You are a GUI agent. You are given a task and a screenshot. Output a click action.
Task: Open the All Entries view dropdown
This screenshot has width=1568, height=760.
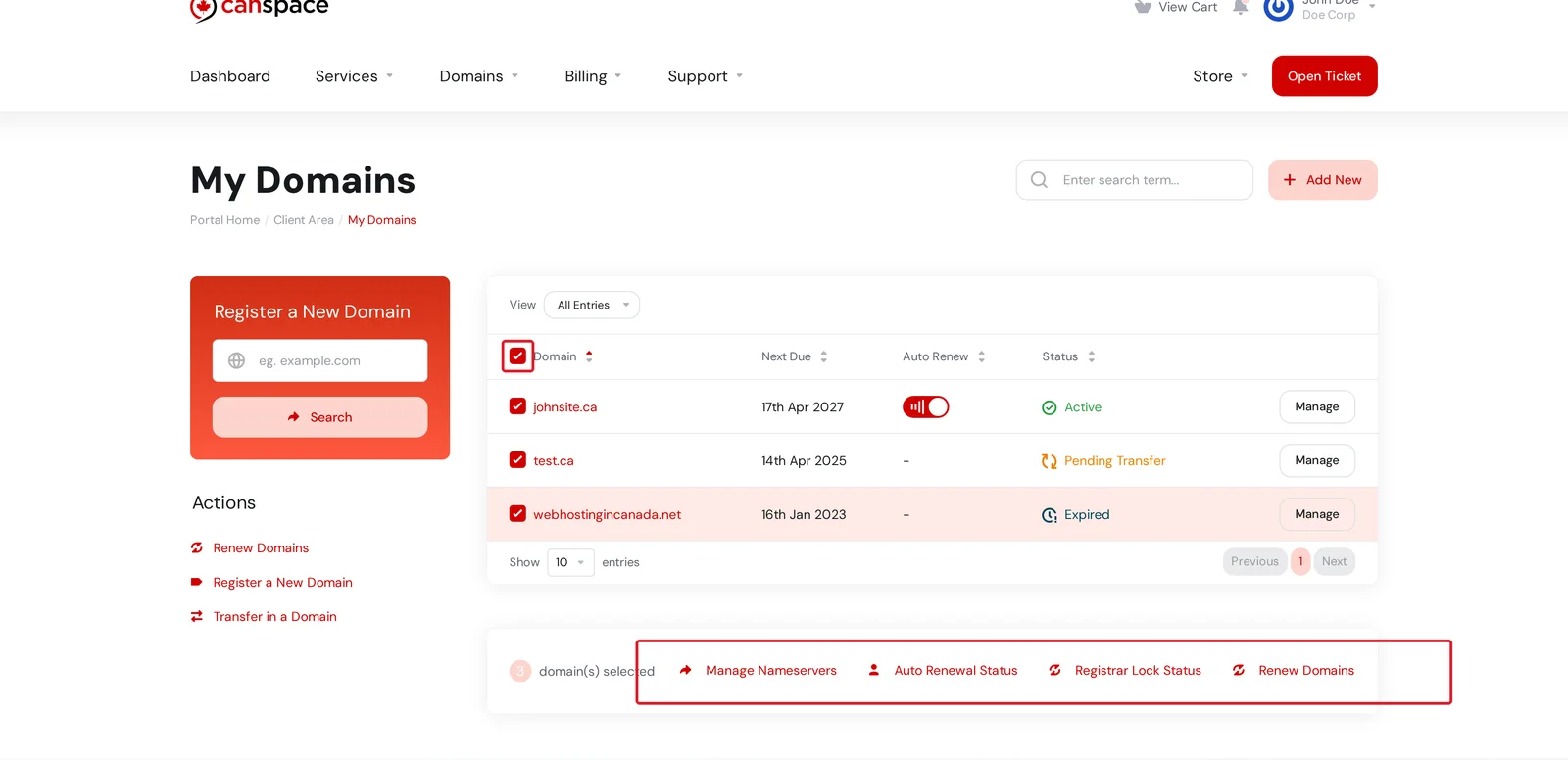pos(592,306)
